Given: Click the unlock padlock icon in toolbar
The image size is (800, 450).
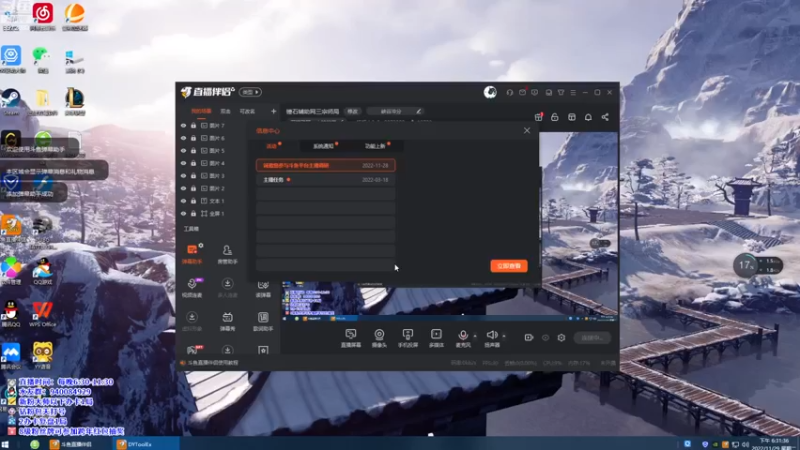Looking at the screenshot, I should (x=555, y=117).
